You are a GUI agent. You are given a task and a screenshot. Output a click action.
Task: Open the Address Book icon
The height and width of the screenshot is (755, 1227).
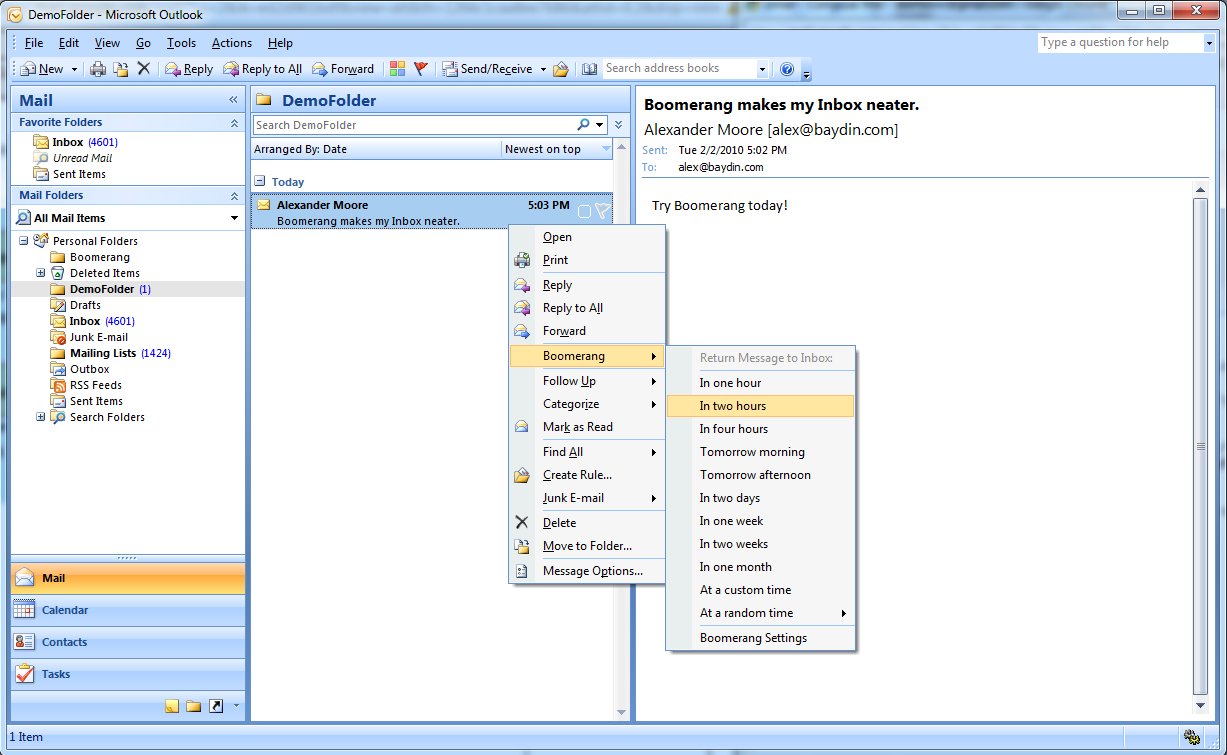coord(590,69)
